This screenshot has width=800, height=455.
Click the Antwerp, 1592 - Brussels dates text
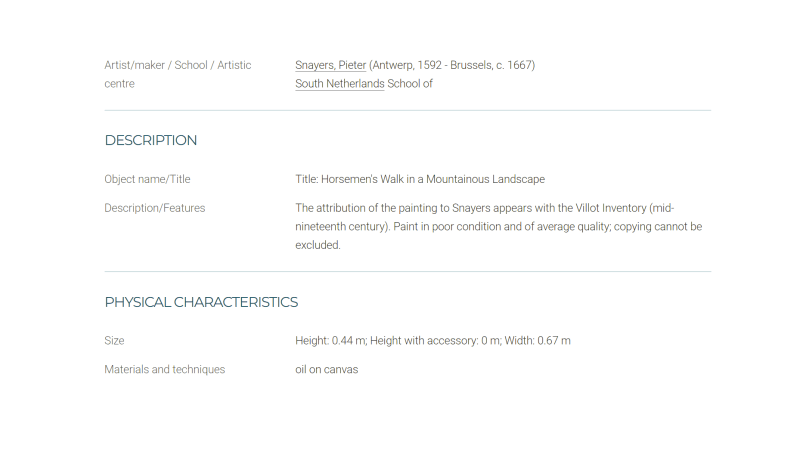(452, 65)
